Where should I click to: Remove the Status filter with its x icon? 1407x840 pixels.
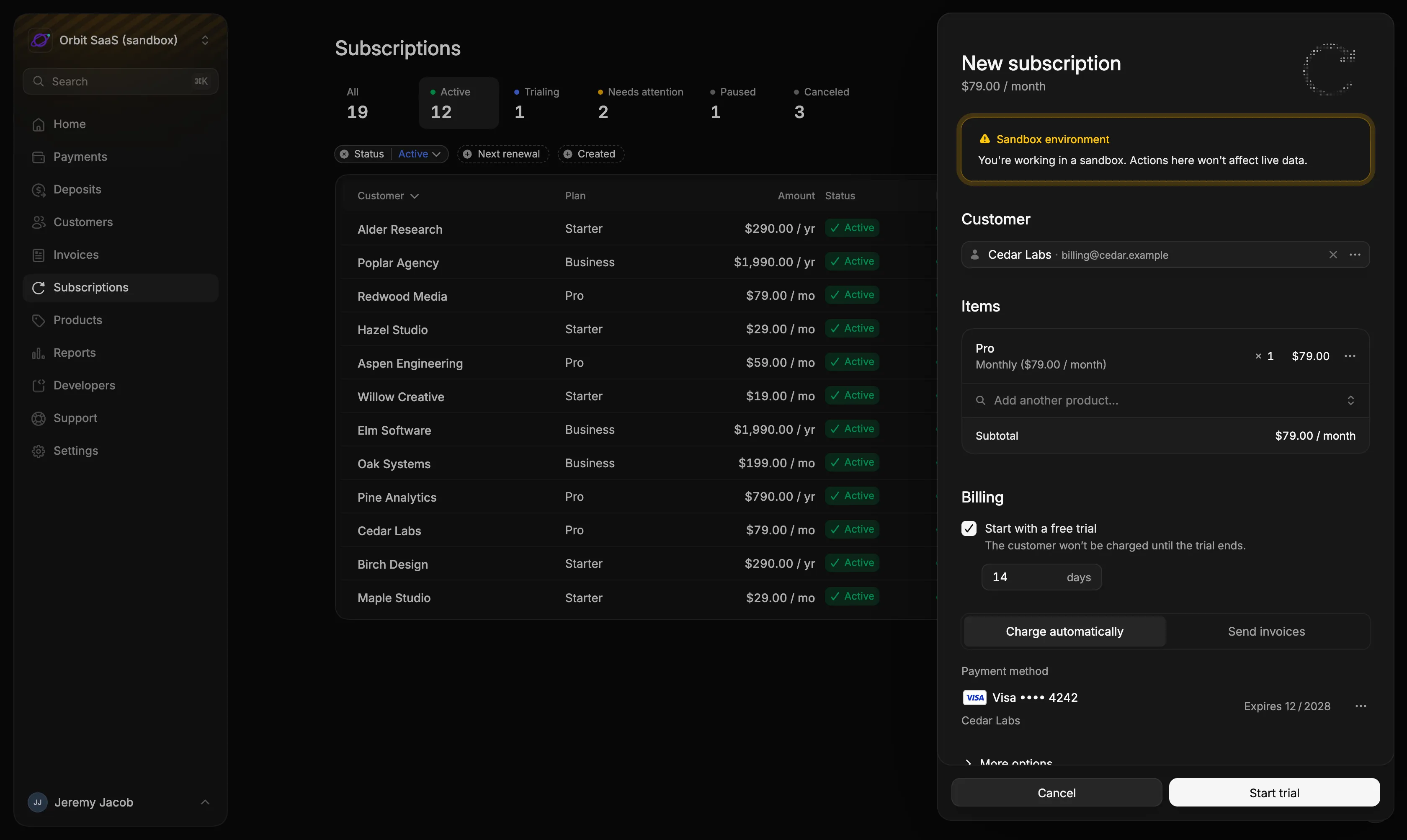point(344,154)
